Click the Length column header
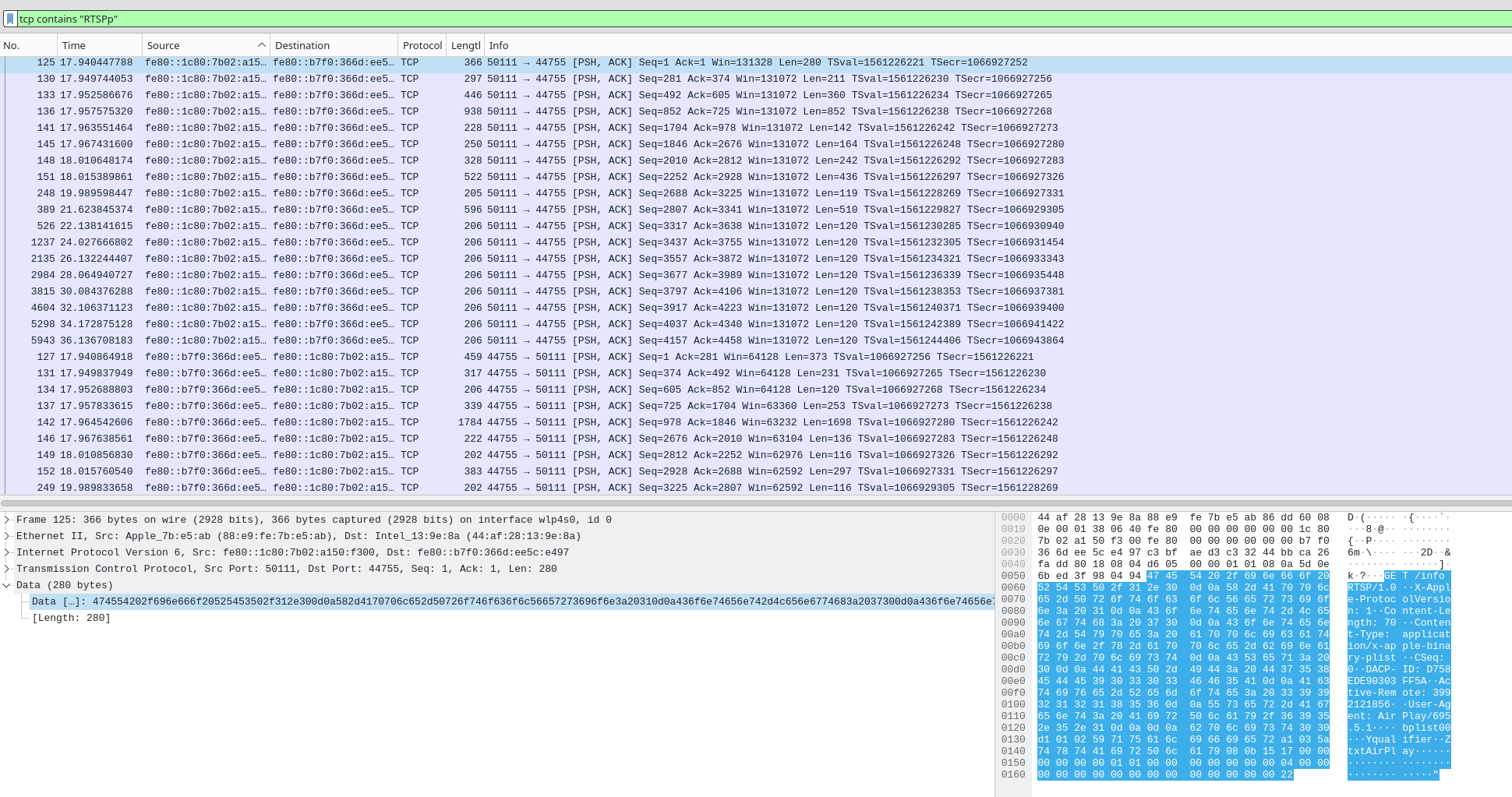The image size is (1512, 797). point(465,45)
